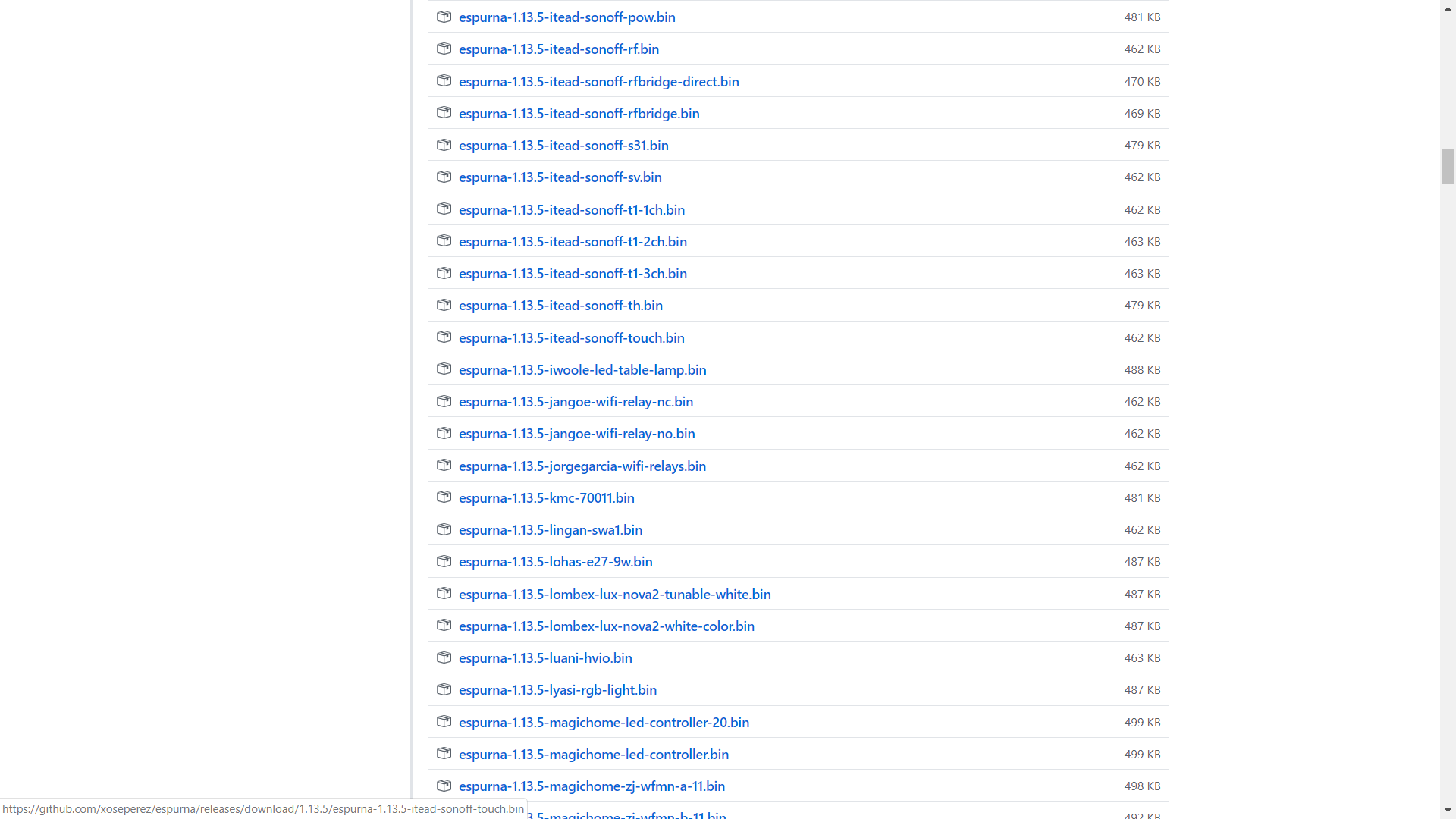Viewport: 1456px width, 819px height.
Task: Open espurna-1.13.5-itead-sonoff-rfbridge.bin link
Action: point(579,114)
